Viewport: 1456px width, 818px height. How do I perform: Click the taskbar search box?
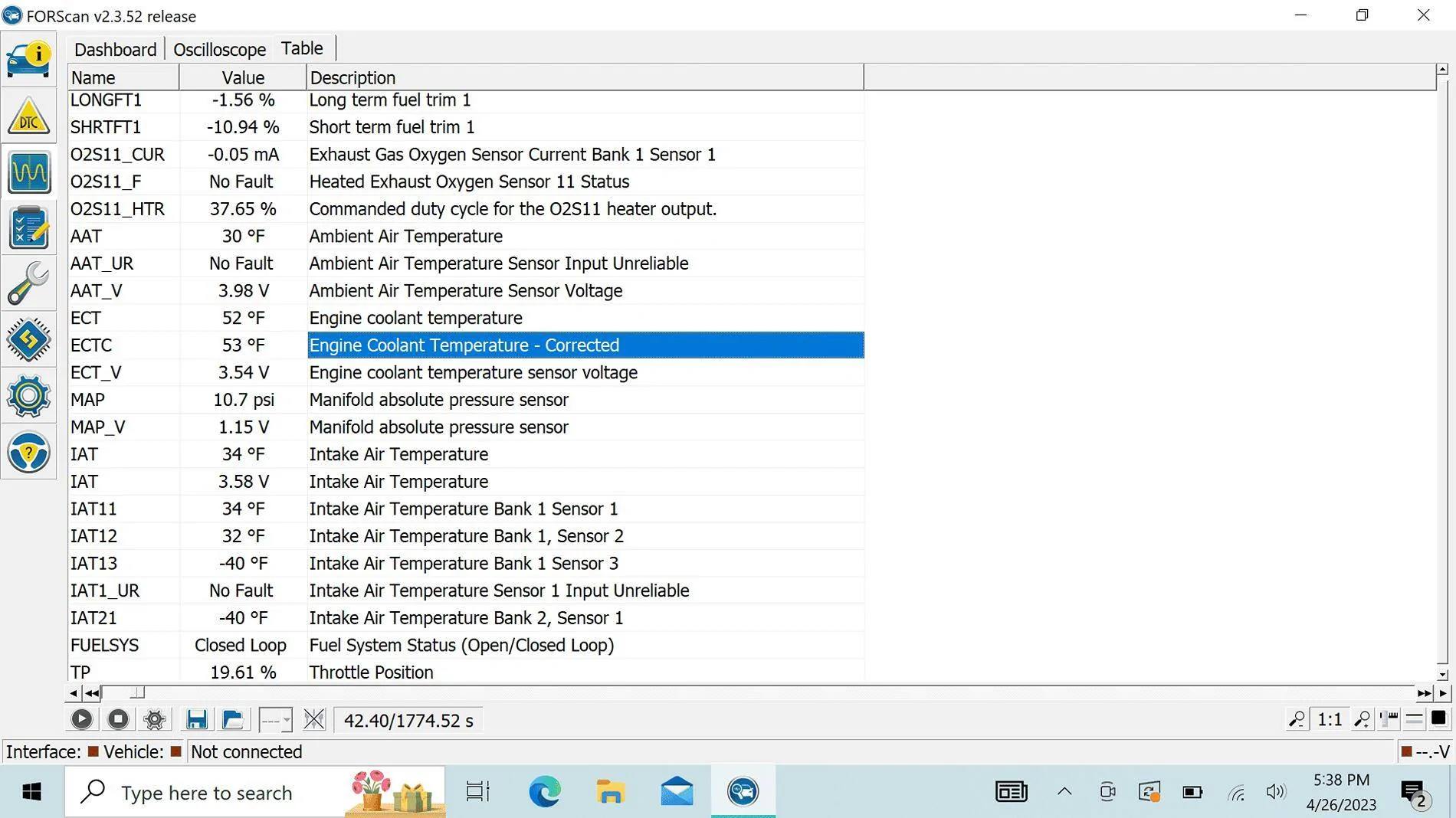[x=254, y=791]
